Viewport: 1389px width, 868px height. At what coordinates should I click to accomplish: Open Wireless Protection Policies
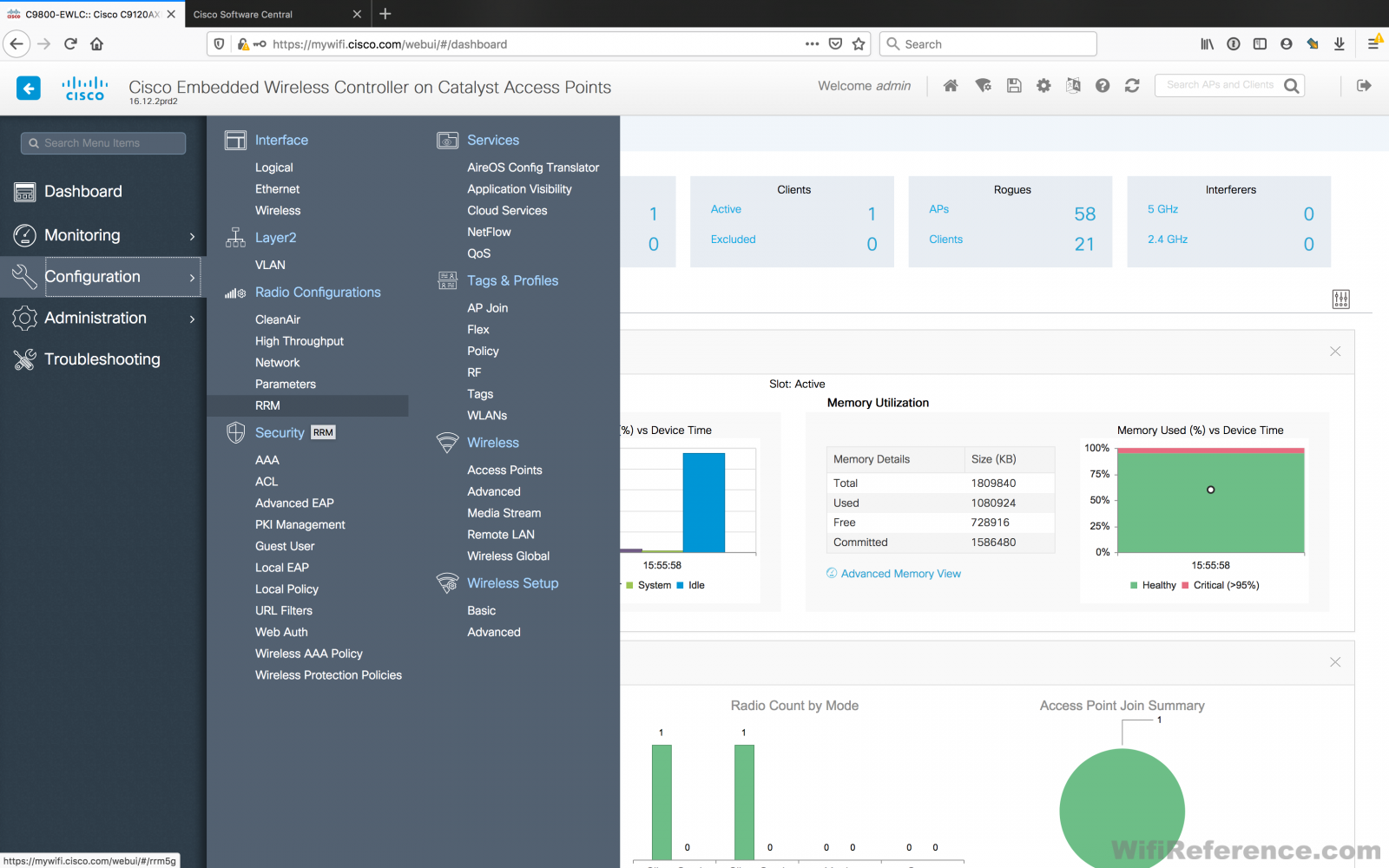[x=328, y=675]
